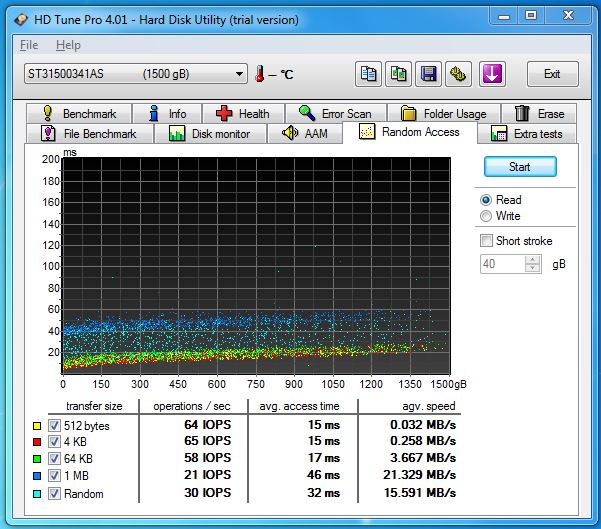Click the magnifier Error Scan icon
Screen dimensions: 601x529
(x=307, y=113)
